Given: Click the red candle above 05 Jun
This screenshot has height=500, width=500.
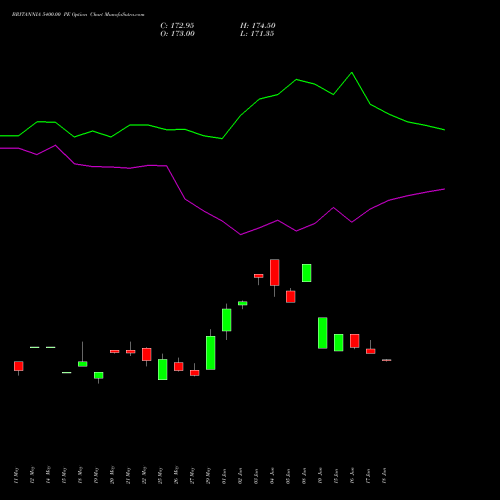Looking at the screenshot, I should click(x=291, y=297).
